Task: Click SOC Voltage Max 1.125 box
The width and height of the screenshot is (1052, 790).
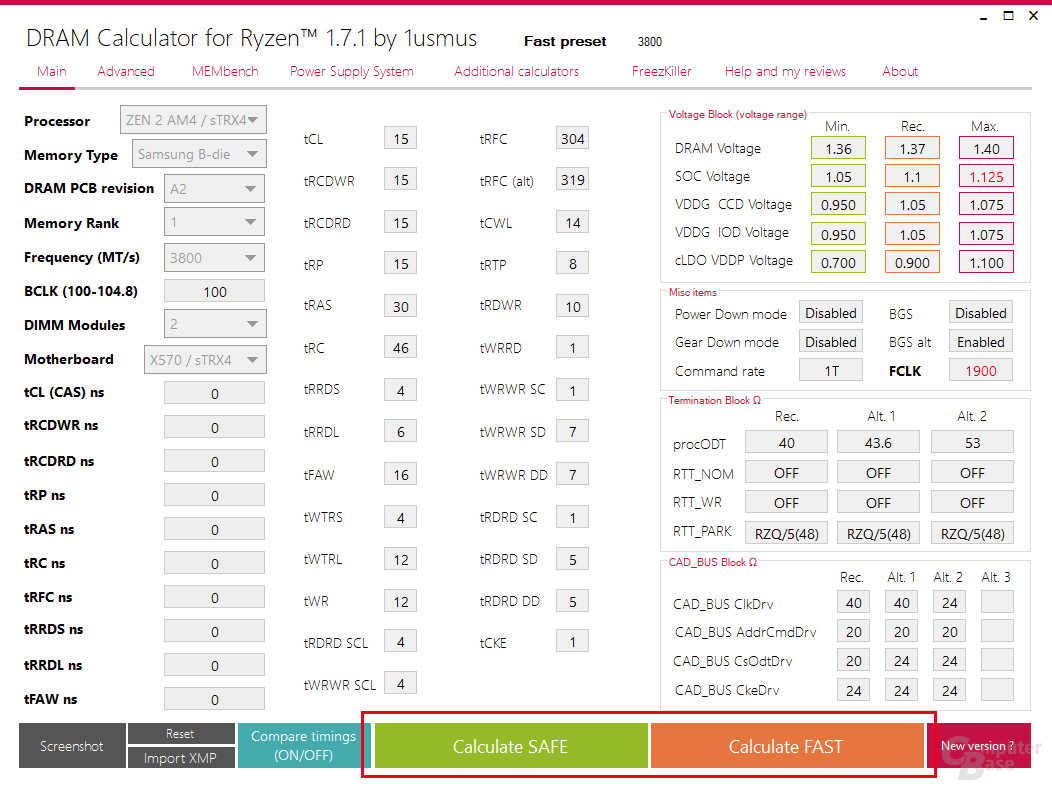Action: tap(986, 177)
